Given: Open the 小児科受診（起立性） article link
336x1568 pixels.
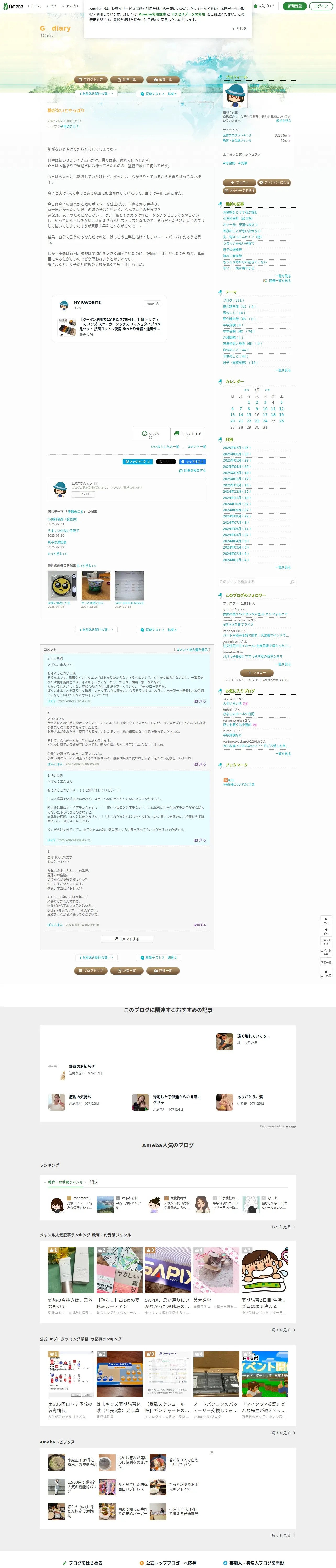Looking at the screenshot, I should tap(63, 519).
